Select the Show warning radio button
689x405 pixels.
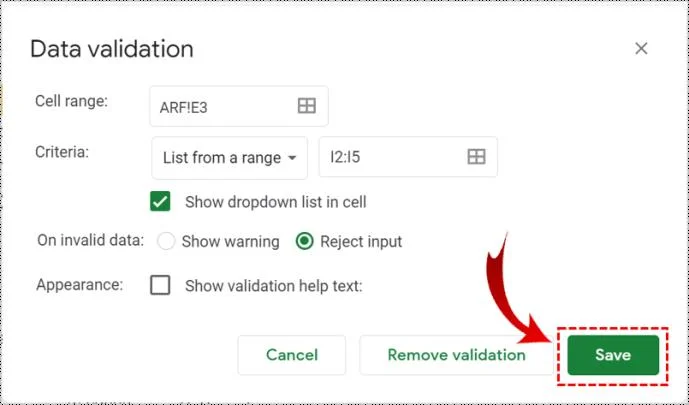coord(166,241)
